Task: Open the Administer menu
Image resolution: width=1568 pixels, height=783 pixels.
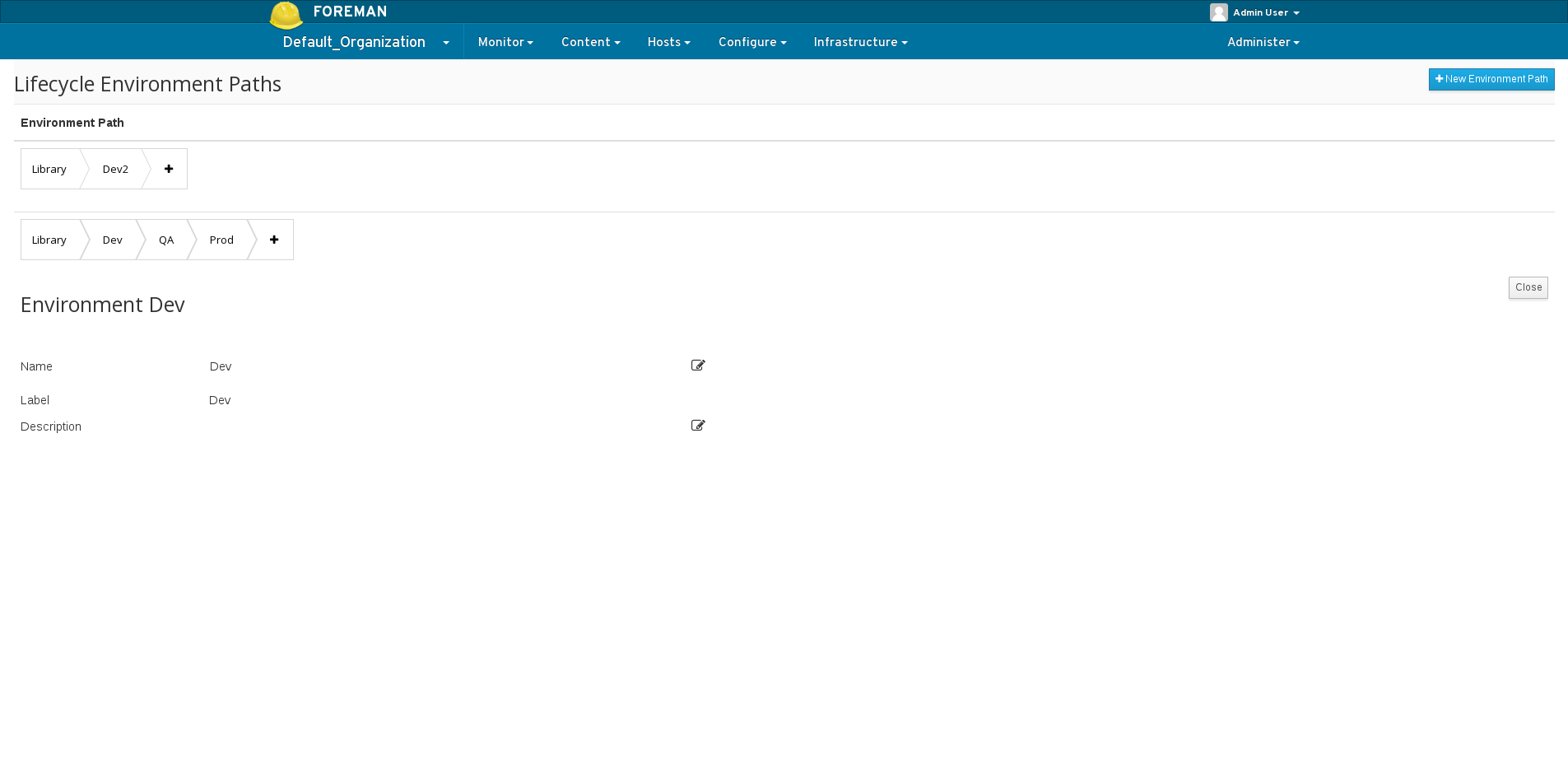Action: click(1263, 42)
